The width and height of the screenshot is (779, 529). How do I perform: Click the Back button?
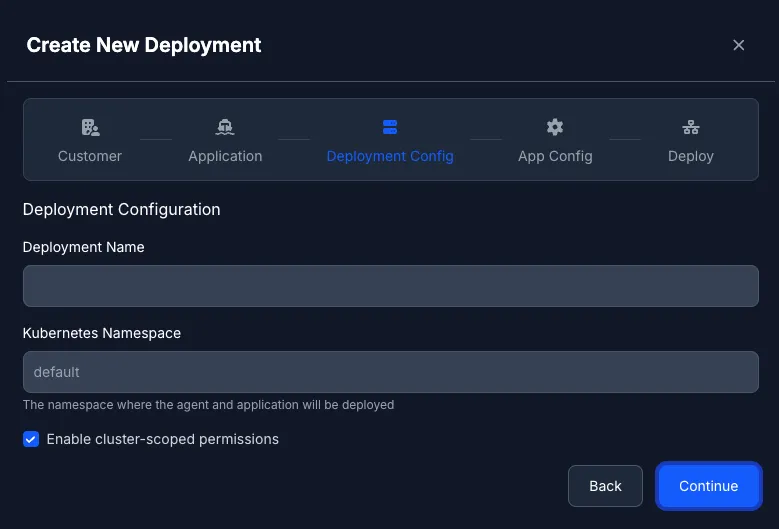click(605, 486)
